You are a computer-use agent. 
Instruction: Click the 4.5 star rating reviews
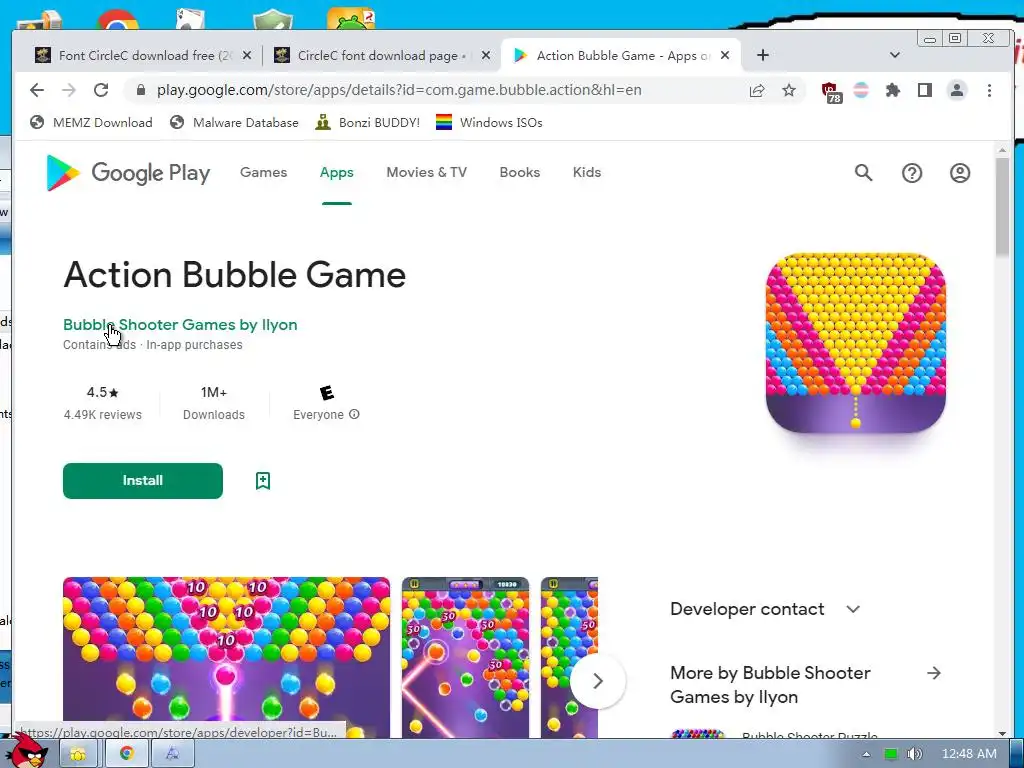(x=103, y=403)
